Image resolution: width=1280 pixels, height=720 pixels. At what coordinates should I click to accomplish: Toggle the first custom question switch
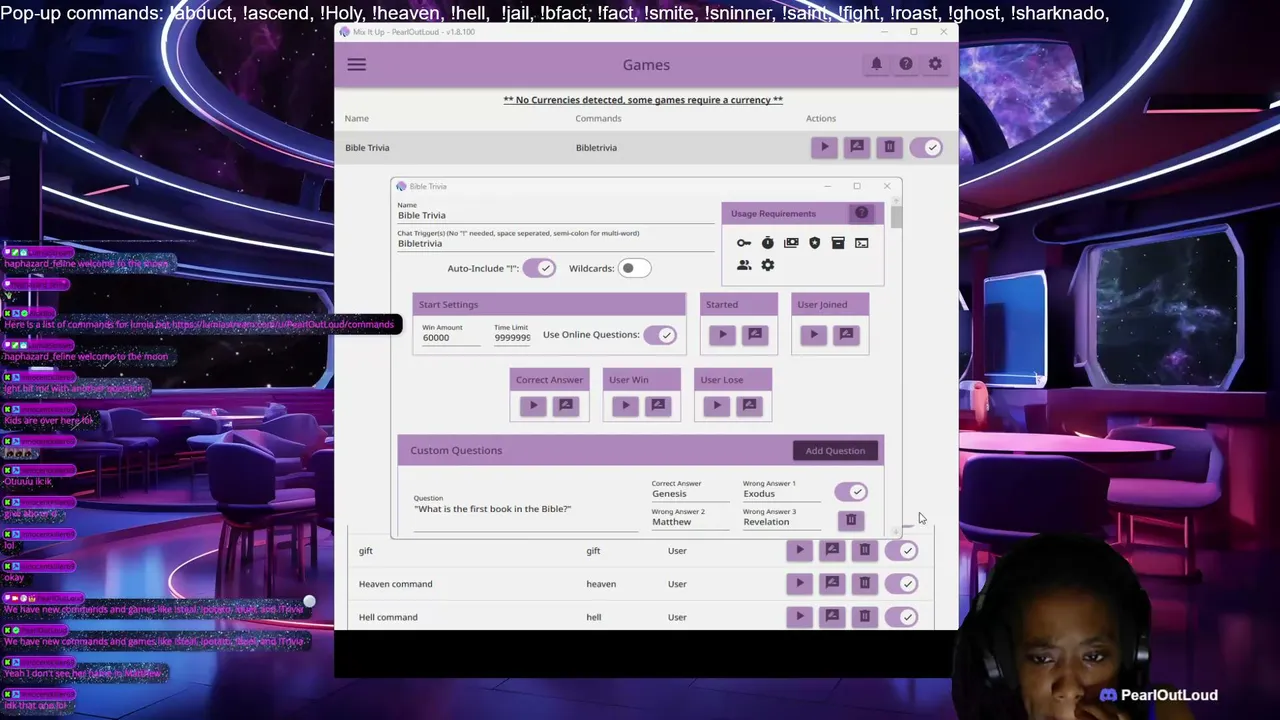point(851,492)
